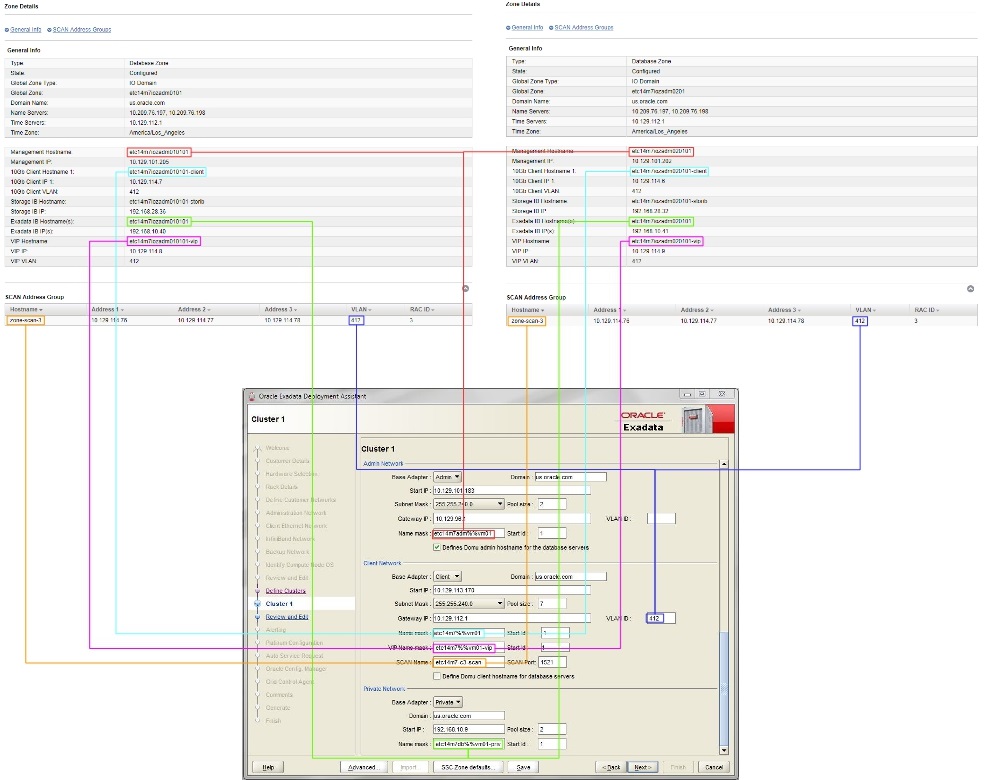
Task: Open Review and Edit link below Cluster 1
Action: point(287,617)
